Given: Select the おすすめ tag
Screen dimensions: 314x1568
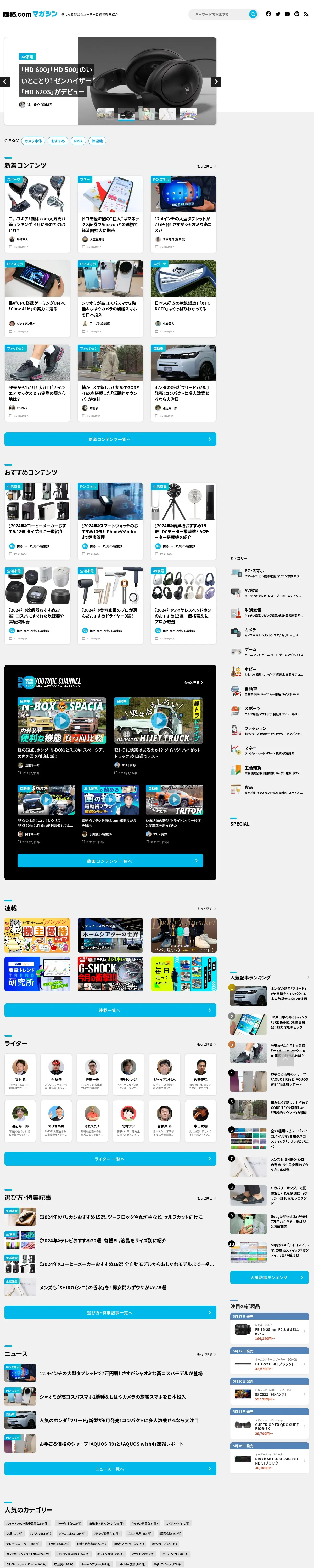Looking at the screenshot, I should (x=58, y=141).
